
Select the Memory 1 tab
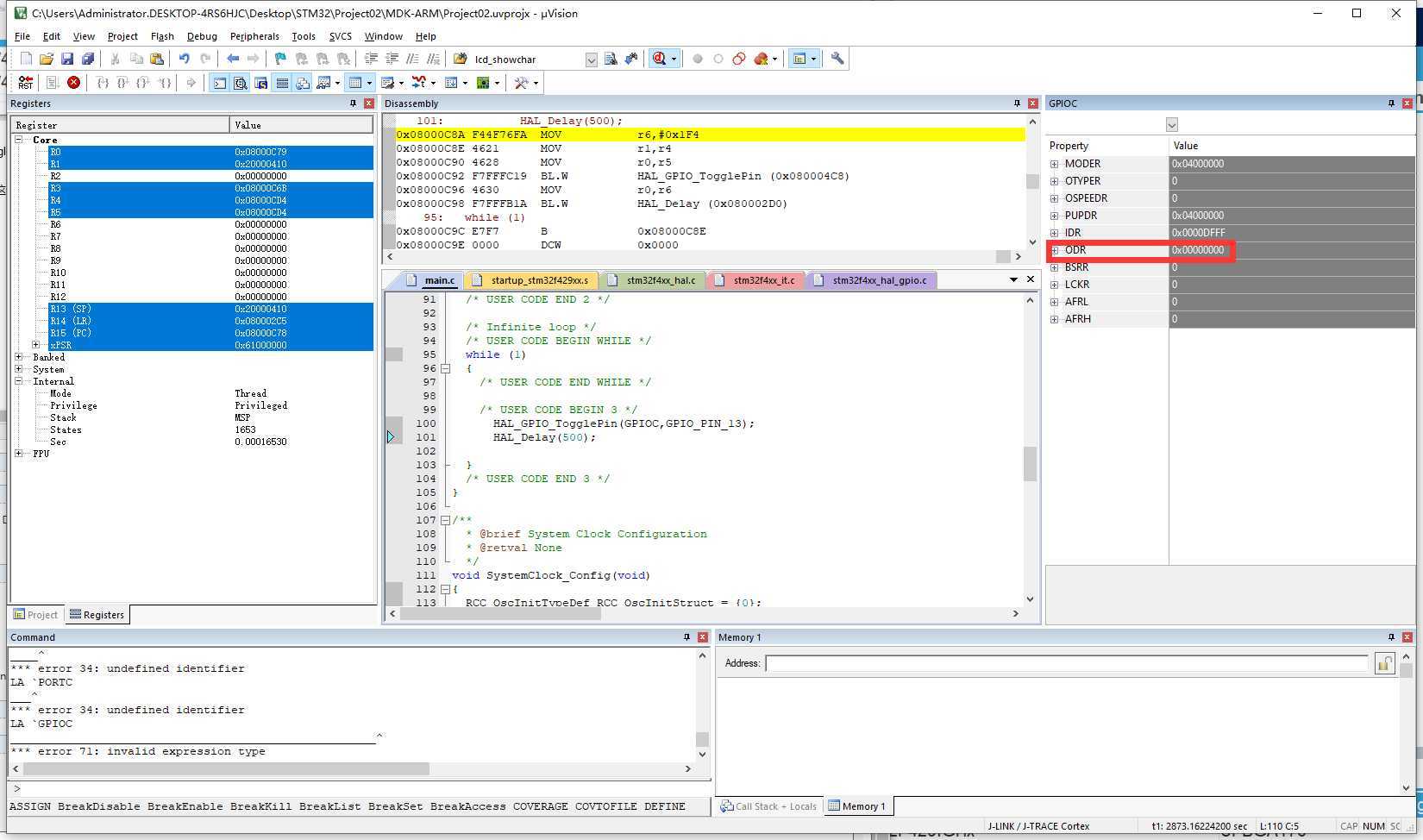857,806
